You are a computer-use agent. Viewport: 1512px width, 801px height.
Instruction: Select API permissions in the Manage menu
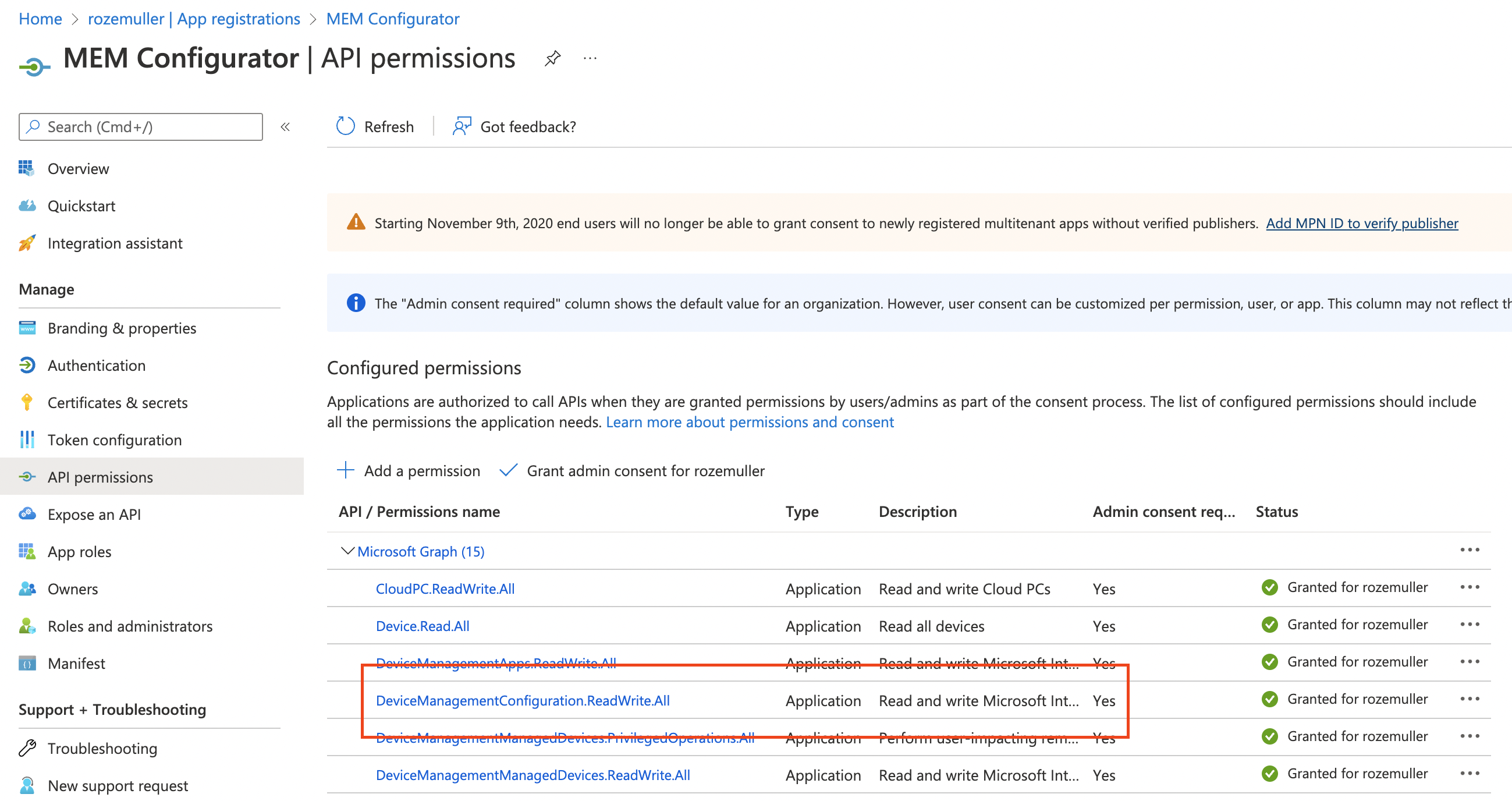[x=100, y=477]
